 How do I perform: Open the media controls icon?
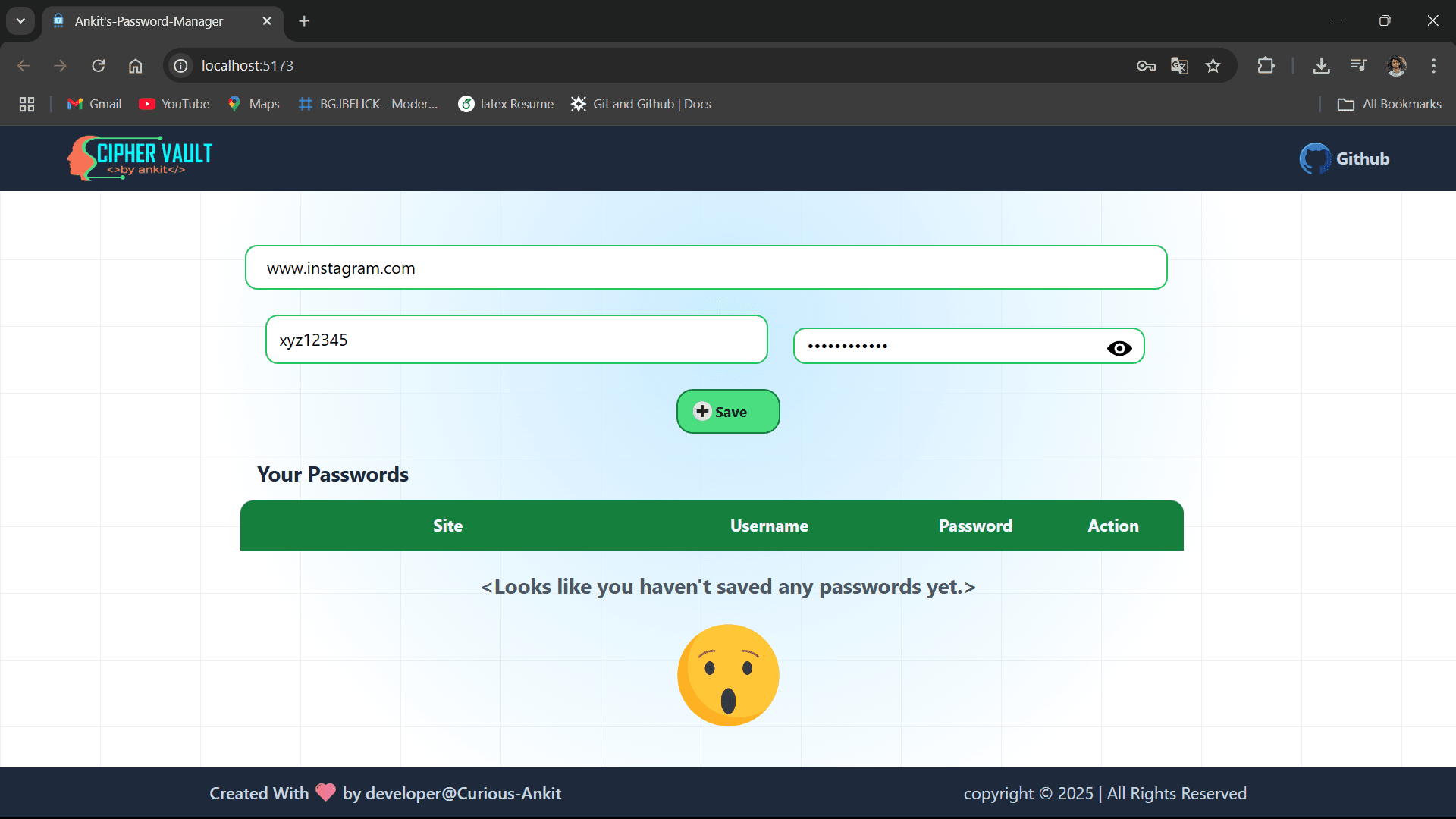tap(1358, 66)
